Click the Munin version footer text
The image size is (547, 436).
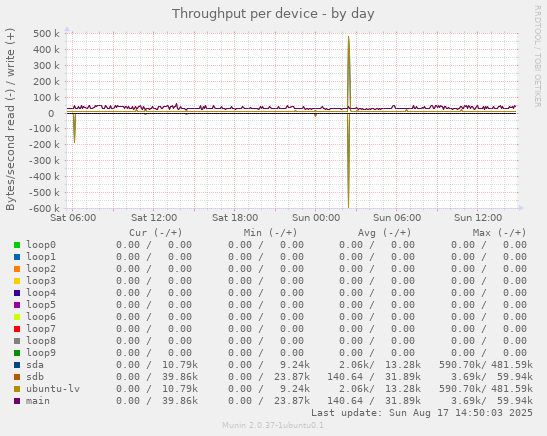click(x=273, y=425)
